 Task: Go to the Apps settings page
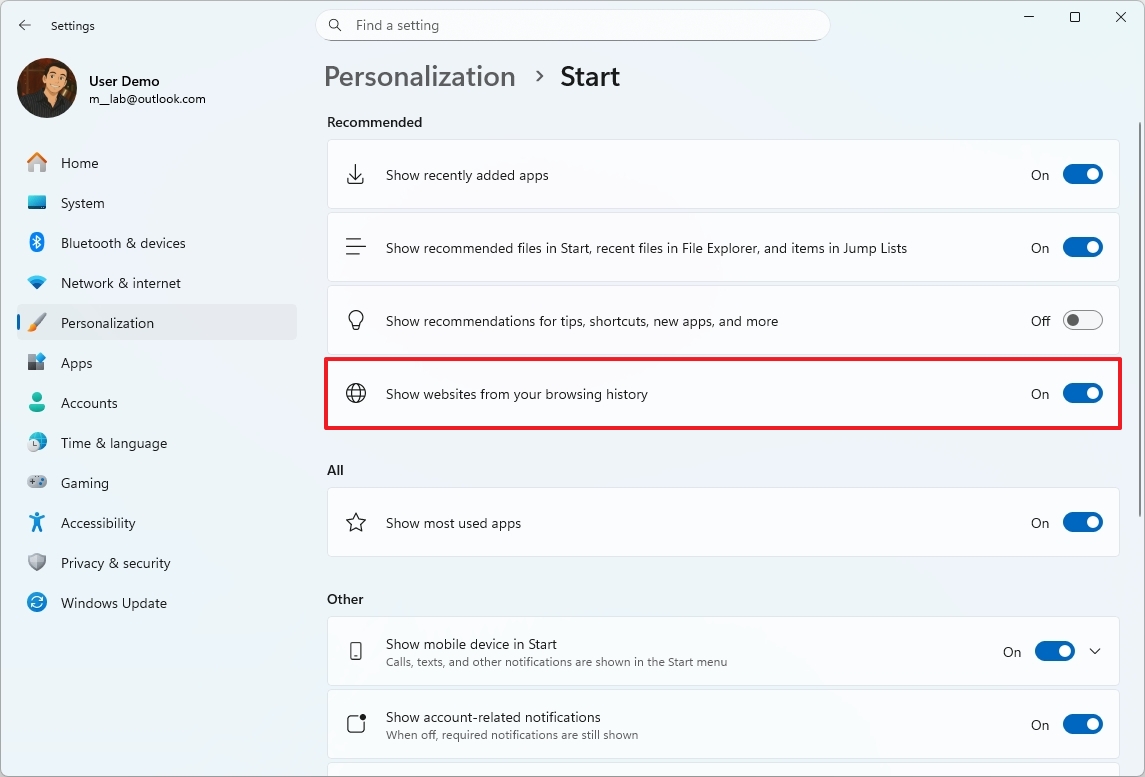point(76,363)
